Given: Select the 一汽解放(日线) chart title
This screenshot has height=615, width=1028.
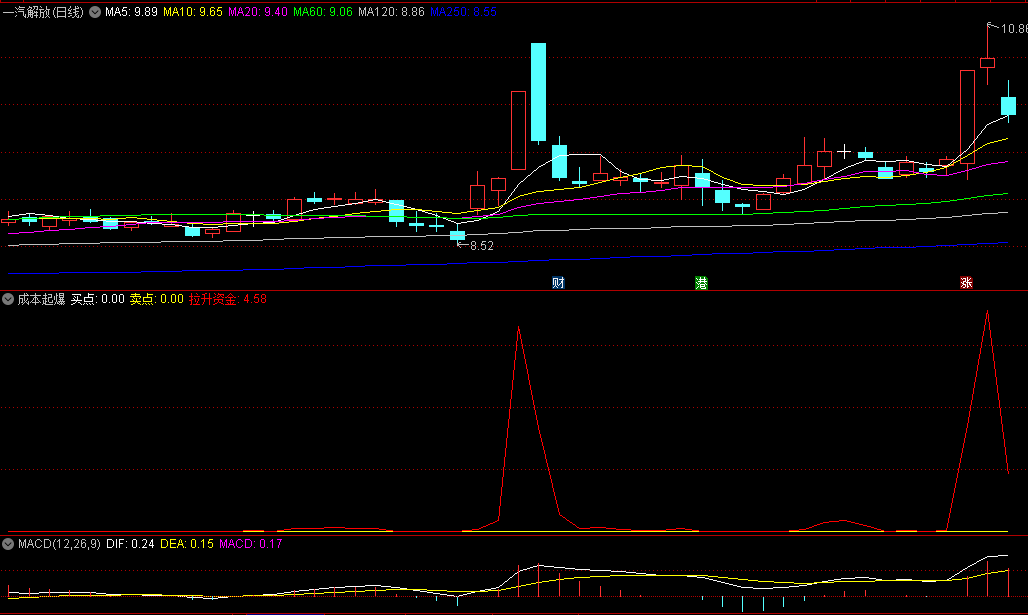Looking at the screenshot, I should click(x=43, y=12).
